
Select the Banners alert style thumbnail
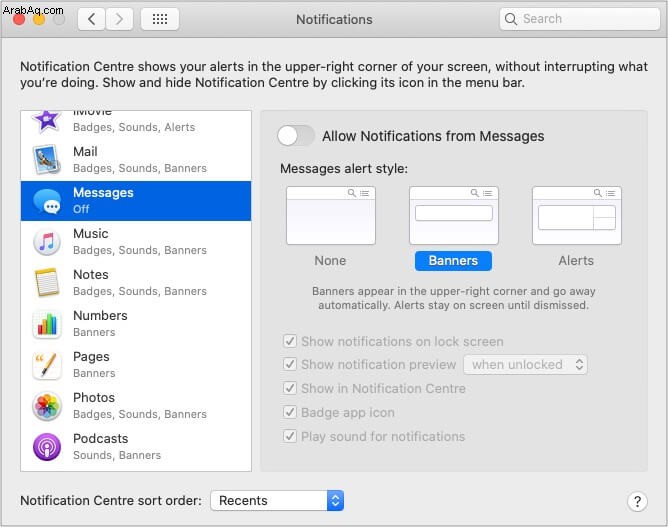click(x=454, y=215)
